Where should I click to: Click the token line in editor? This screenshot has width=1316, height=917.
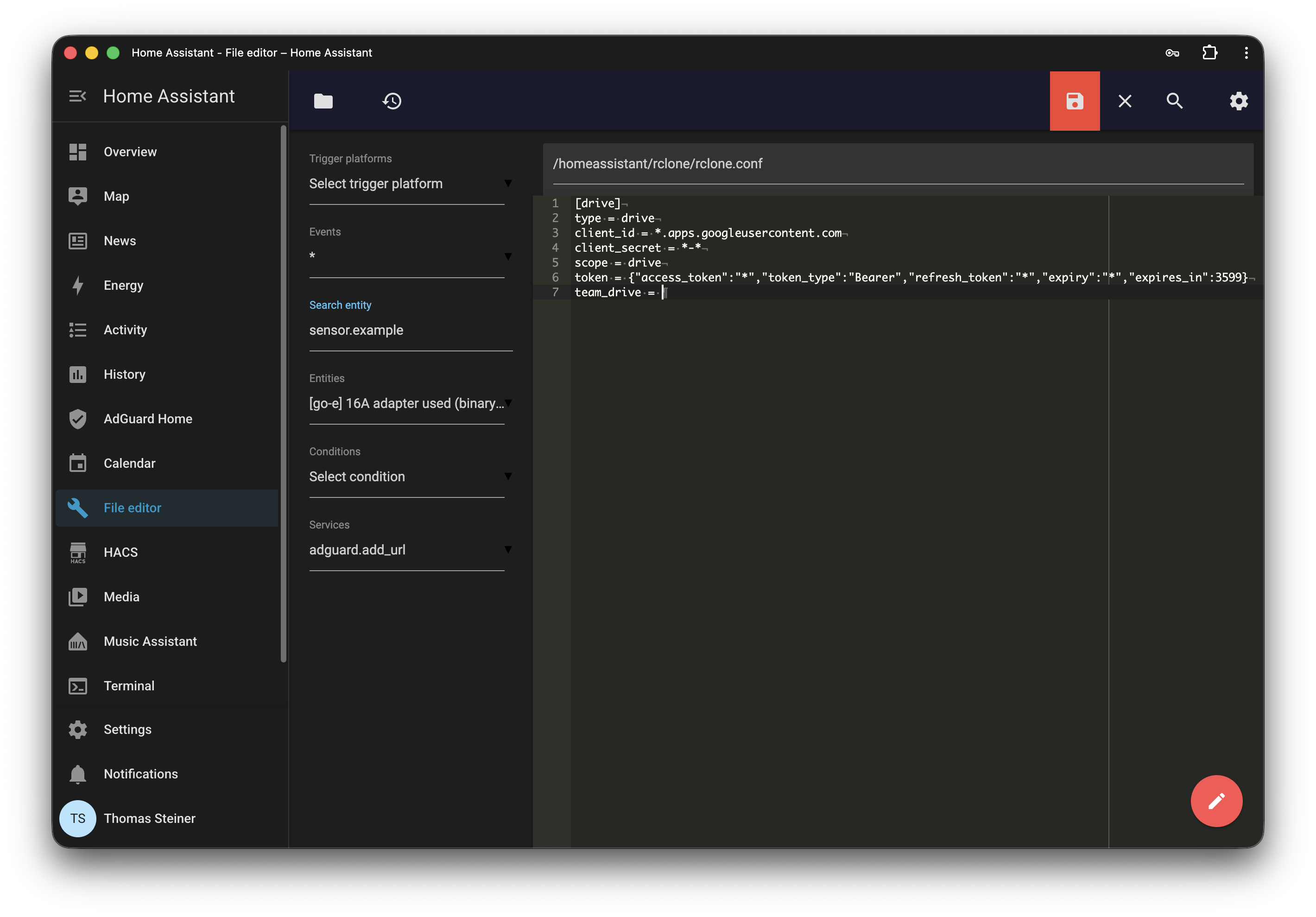911,278
